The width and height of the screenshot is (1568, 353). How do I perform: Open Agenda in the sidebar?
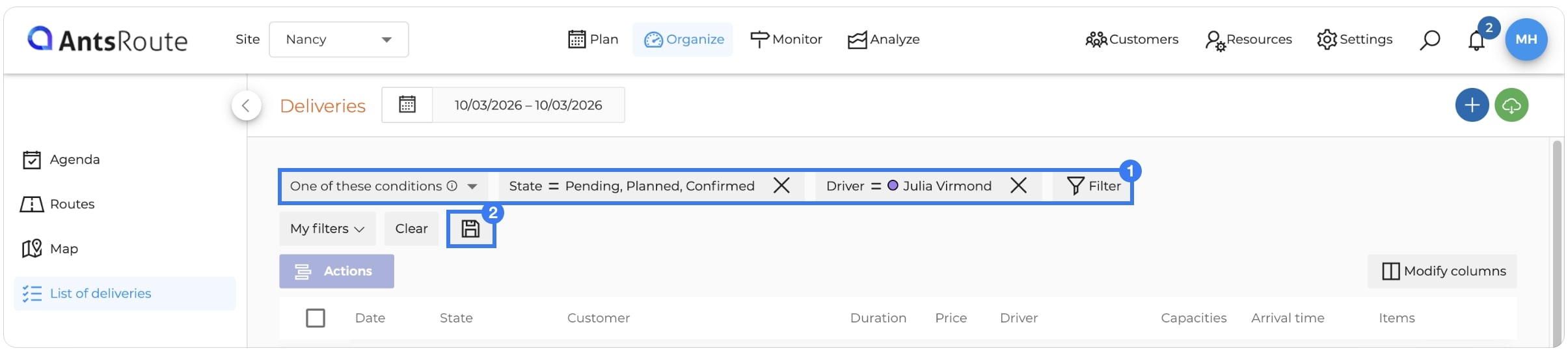pyautogui.click(x=61, y=160)
